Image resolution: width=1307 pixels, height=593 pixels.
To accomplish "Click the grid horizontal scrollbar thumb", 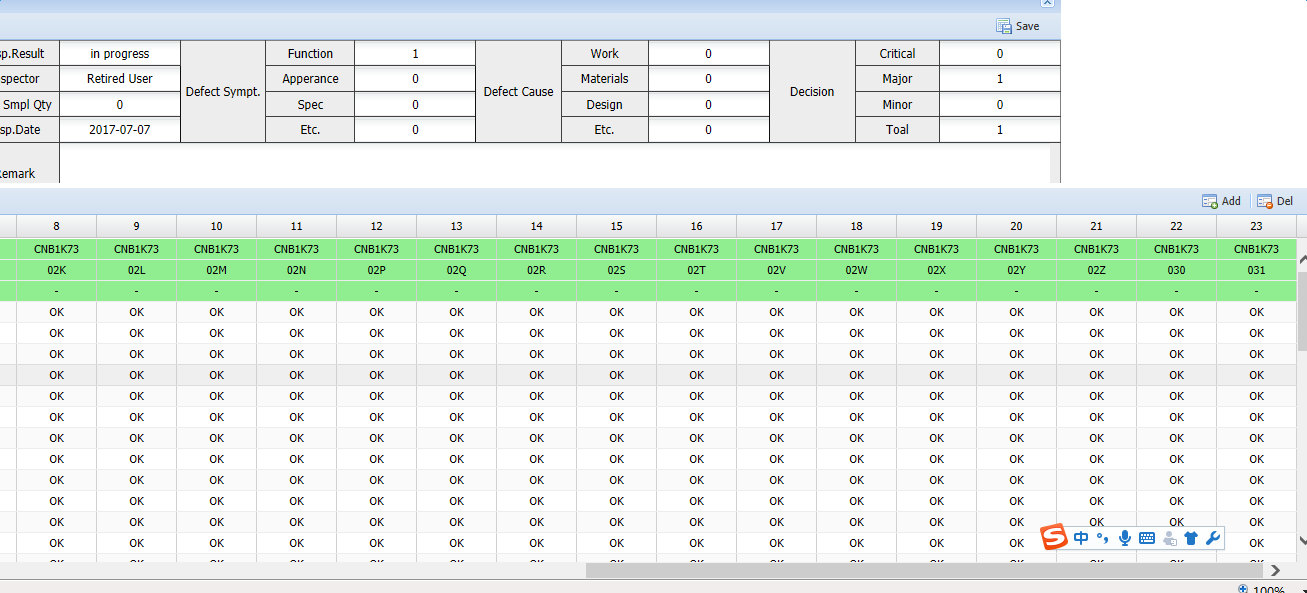I will click(x=924, y=570).
